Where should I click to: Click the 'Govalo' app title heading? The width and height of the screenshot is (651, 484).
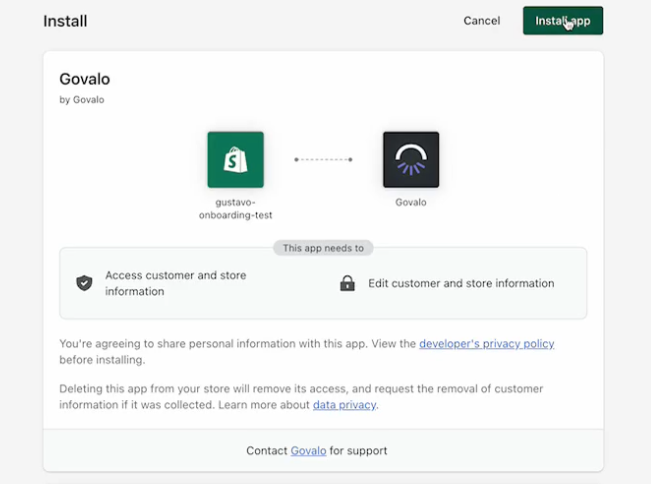(85, 79)
